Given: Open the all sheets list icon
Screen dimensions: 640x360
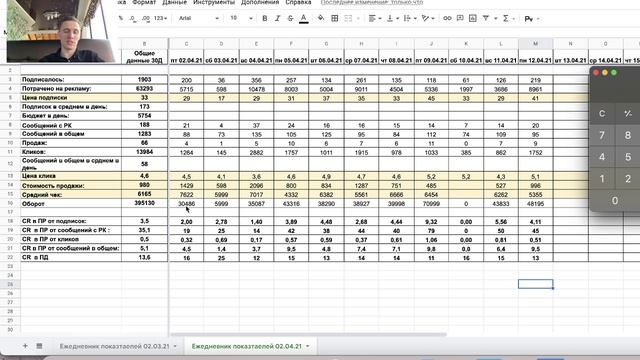Looking at the screenshot, I should point(39,346).
